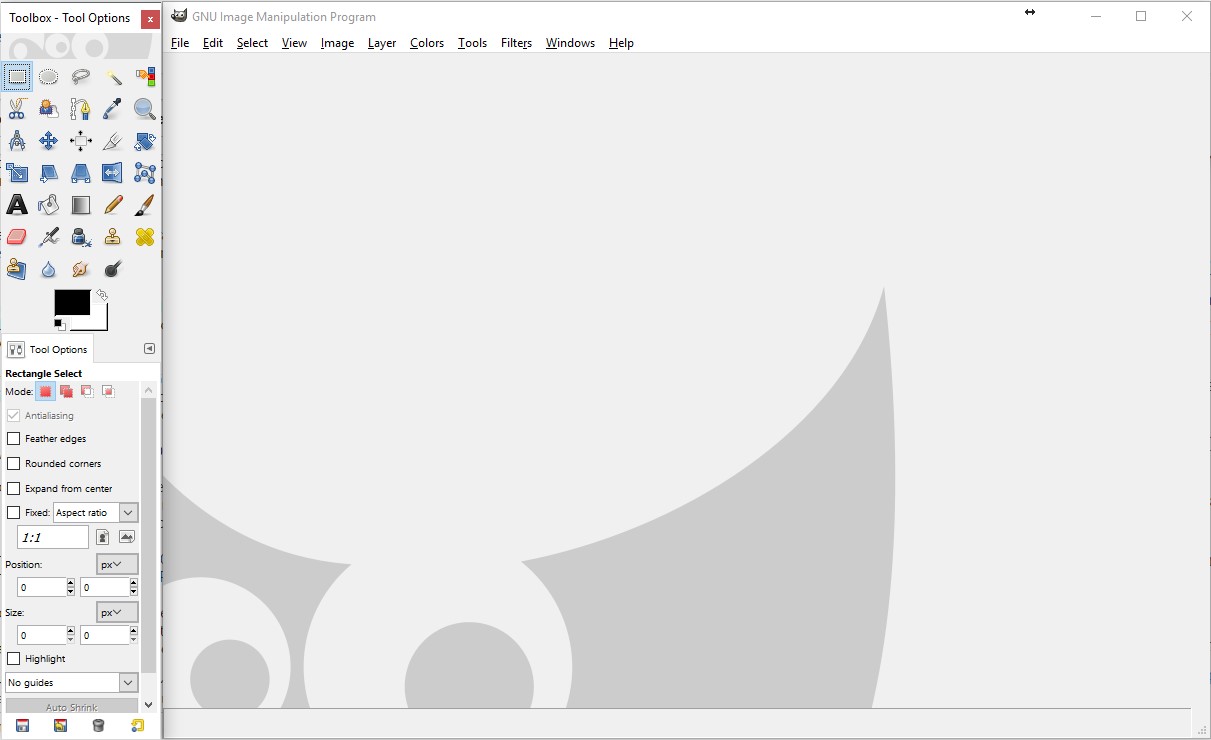The height and width of the screenshot is (740, 1211).
Task: Choose the Text tool
Action: (17, 205)
